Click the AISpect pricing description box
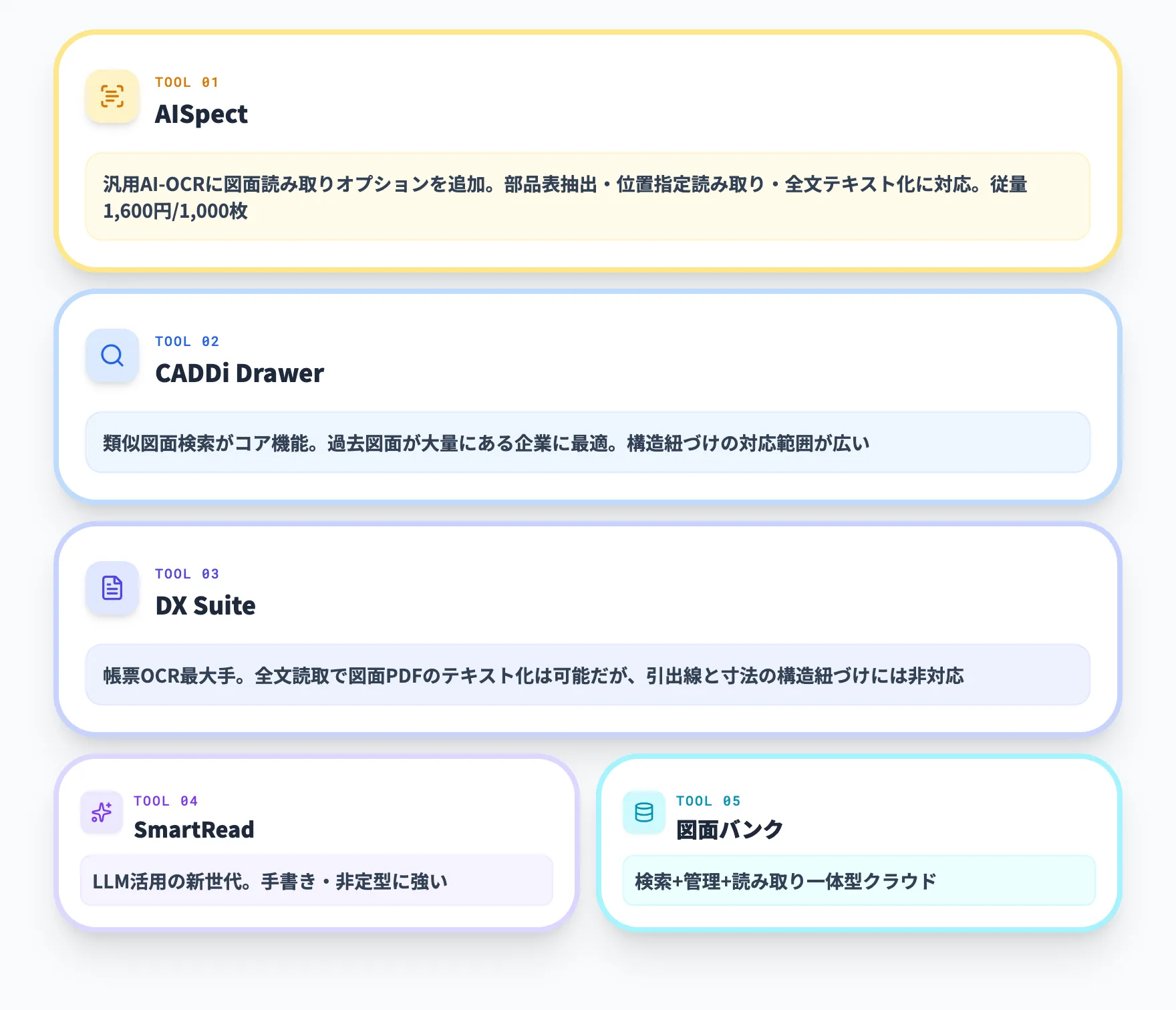Viewport: 1176px width, 1010px height. pyautogui.click(x=587, y=198)
